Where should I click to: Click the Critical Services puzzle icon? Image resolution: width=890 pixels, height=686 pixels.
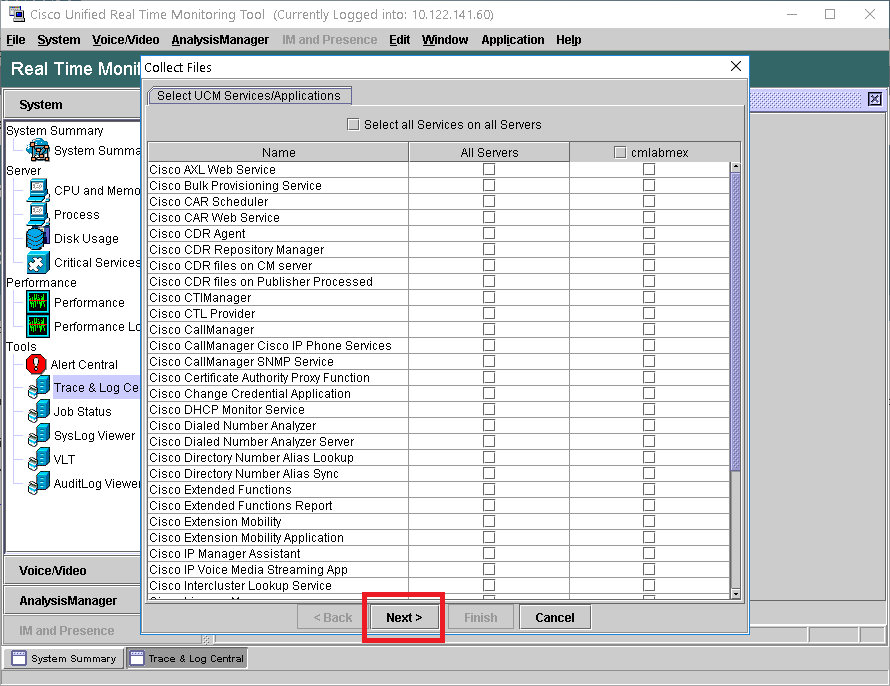37,263
